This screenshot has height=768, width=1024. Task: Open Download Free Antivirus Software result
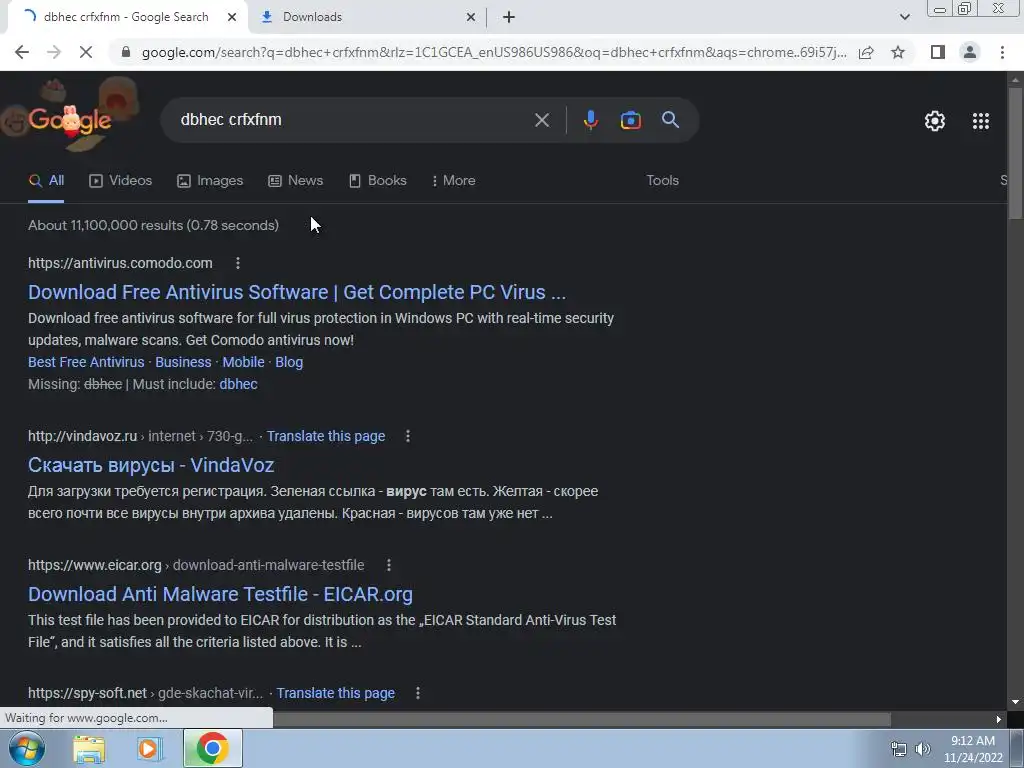[x=297, y=292]
